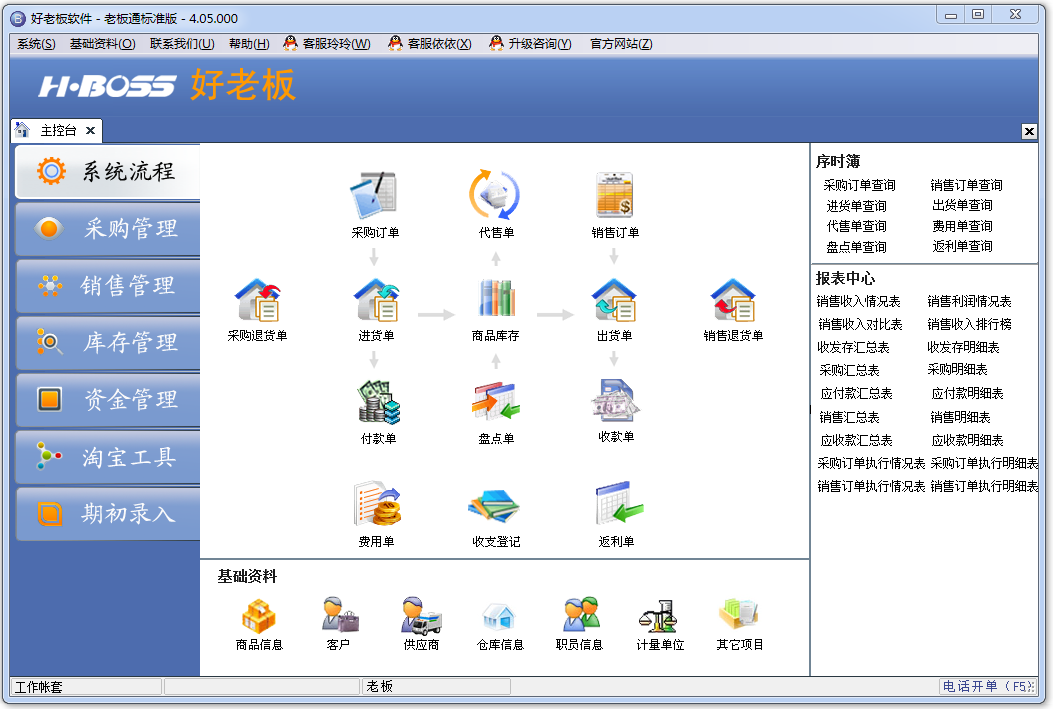
Task: Open the 代售单 consignment icon
Action: [495, 195]
